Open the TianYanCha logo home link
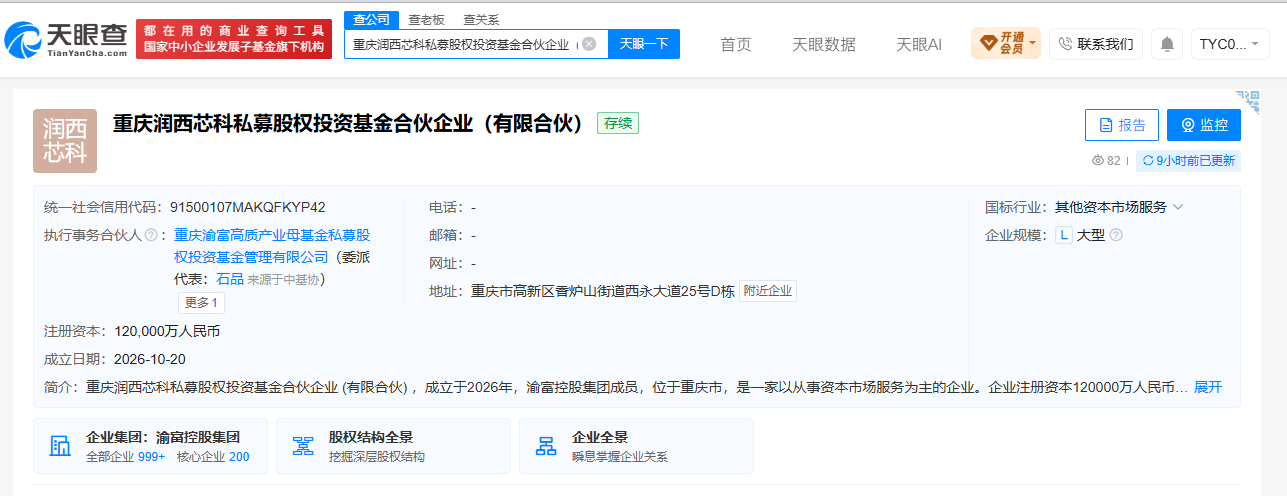 coord(66,39)
